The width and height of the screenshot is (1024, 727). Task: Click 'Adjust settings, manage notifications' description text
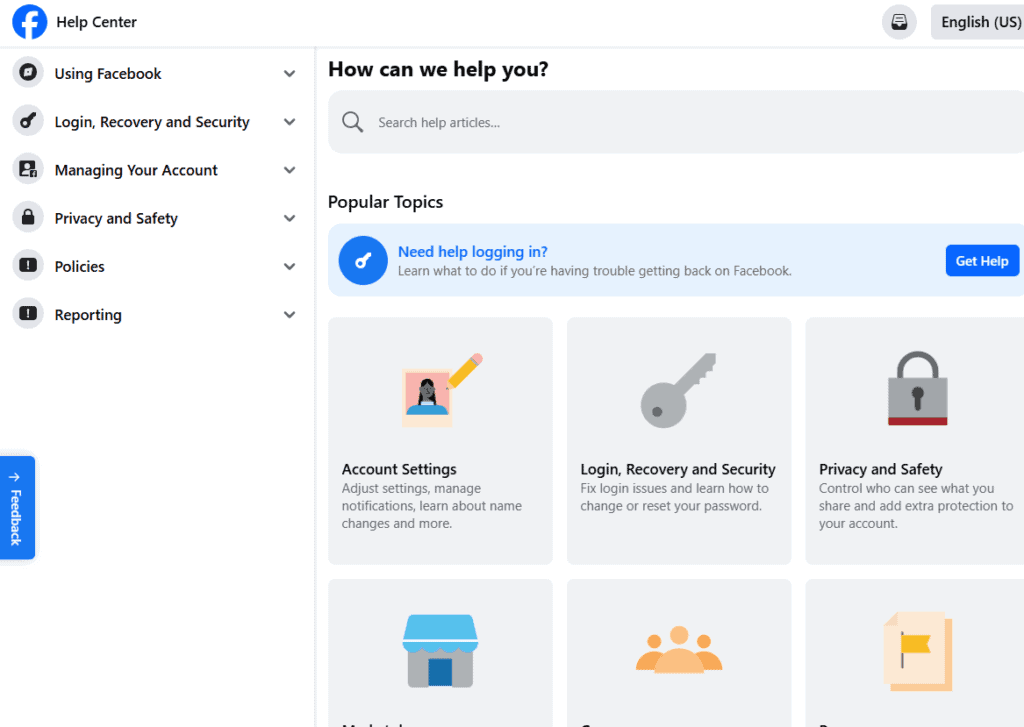coord(432,506)
